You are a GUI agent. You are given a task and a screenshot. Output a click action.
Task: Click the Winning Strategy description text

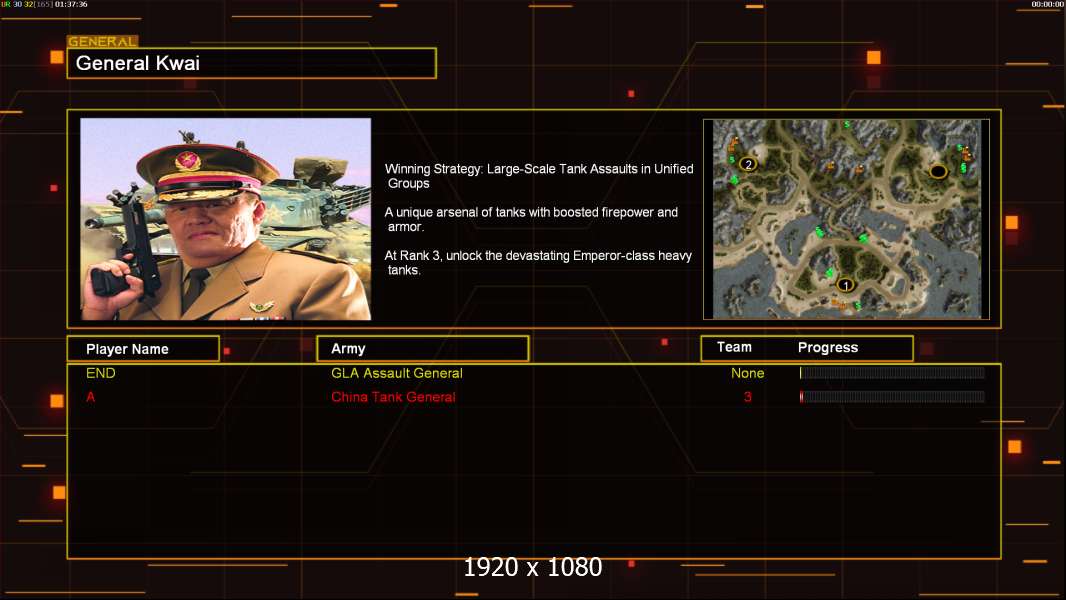tap(538, 176)
